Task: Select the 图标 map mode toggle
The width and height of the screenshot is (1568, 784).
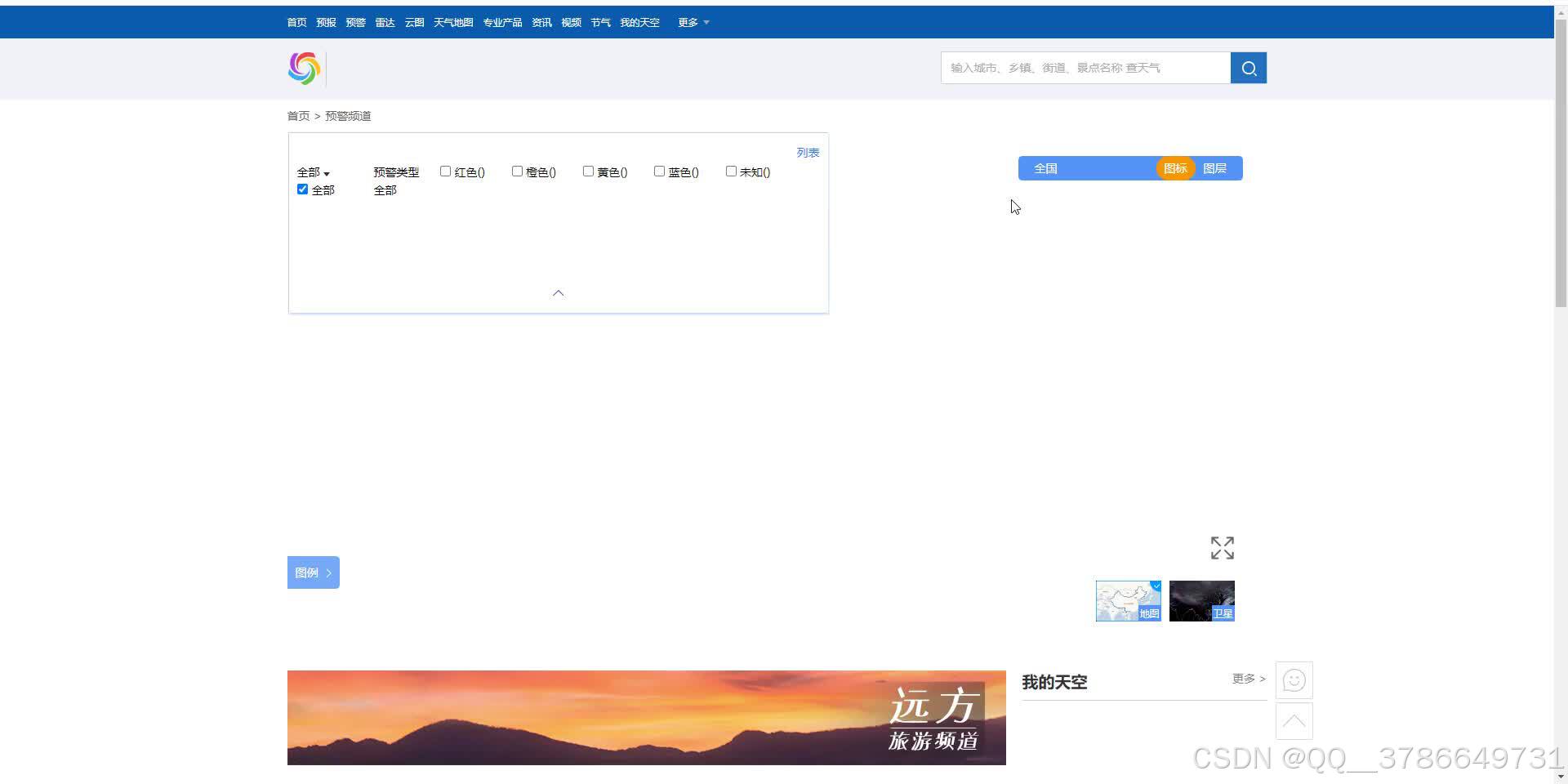Action: 1175,168
